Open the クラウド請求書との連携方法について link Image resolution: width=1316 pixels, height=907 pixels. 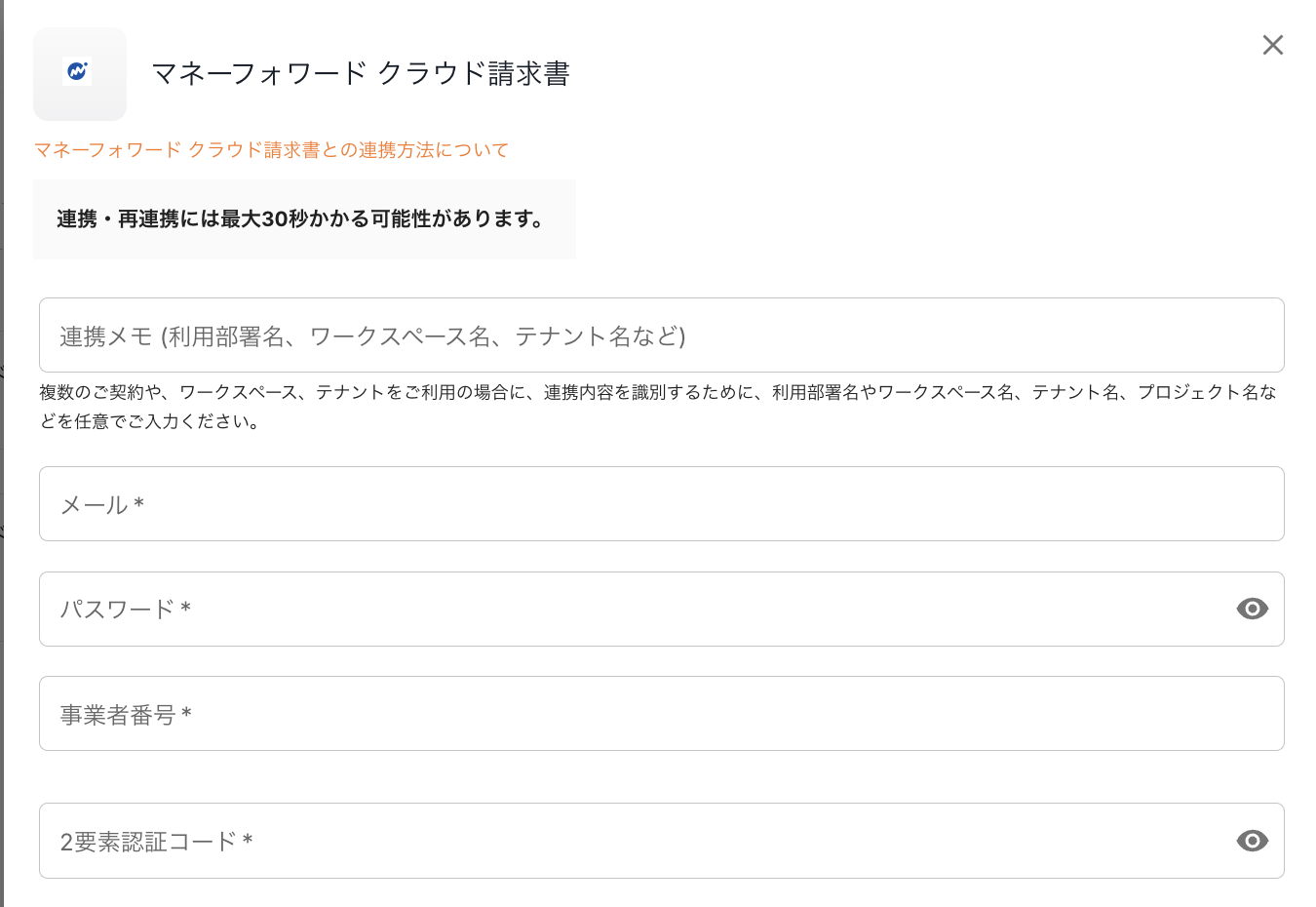tap(271, 150)
